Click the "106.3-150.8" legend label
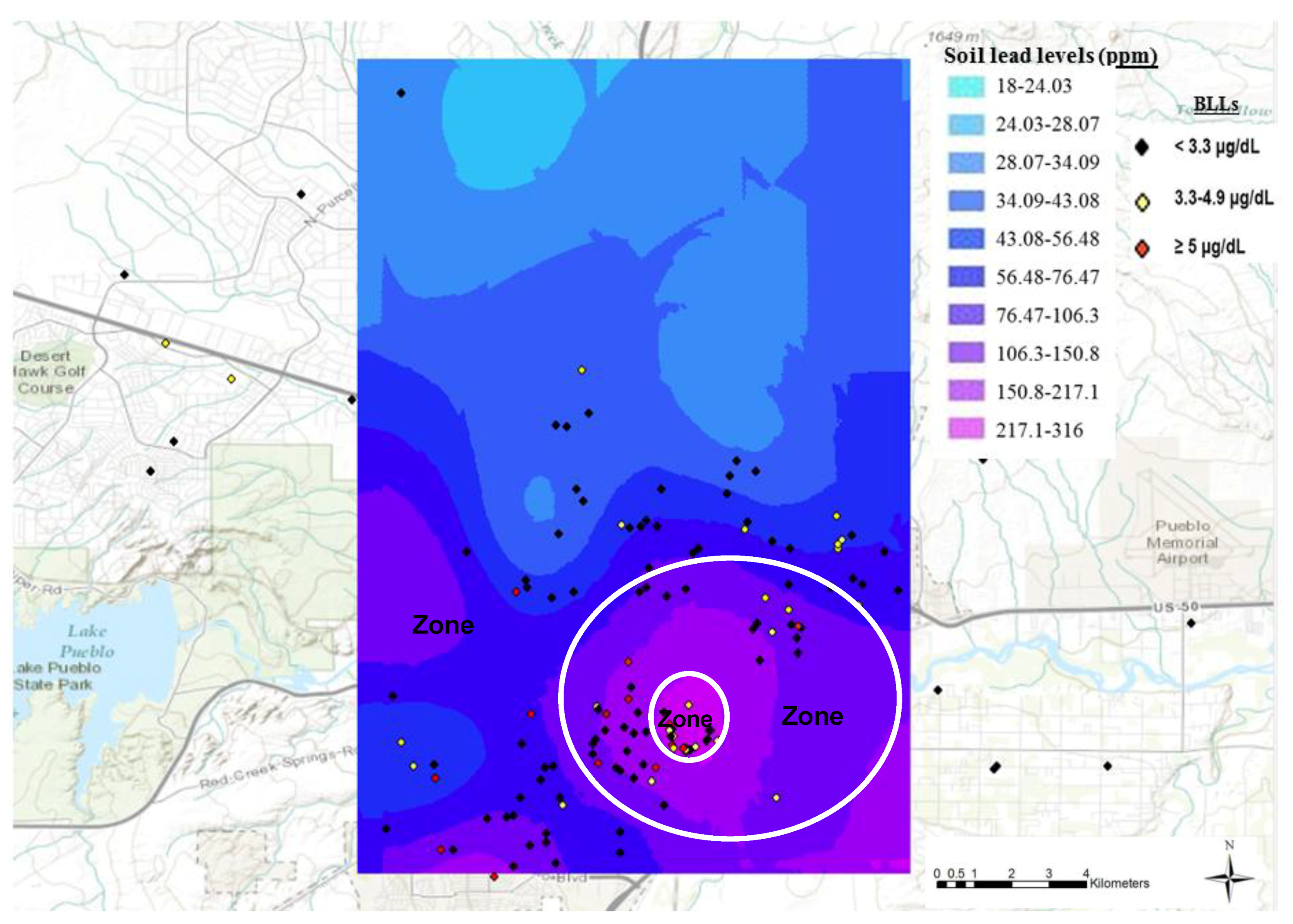This screenshot has width=1293, height=924. pos(1047,353)
